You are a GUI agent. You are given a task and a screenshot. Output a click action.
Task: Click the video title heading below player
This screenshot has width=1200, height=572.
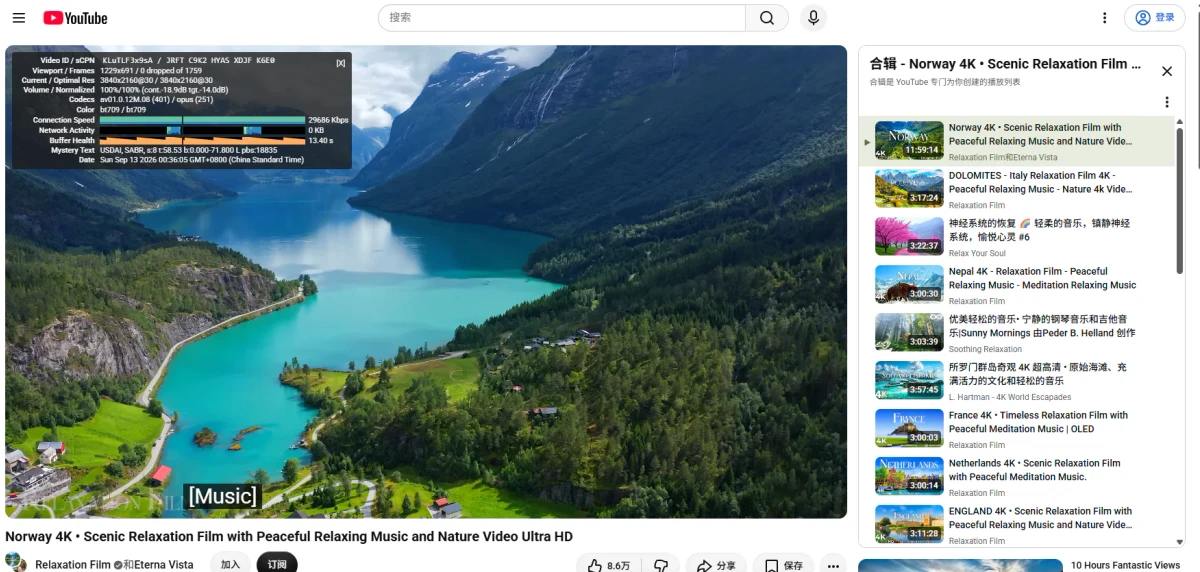(289, 536)
